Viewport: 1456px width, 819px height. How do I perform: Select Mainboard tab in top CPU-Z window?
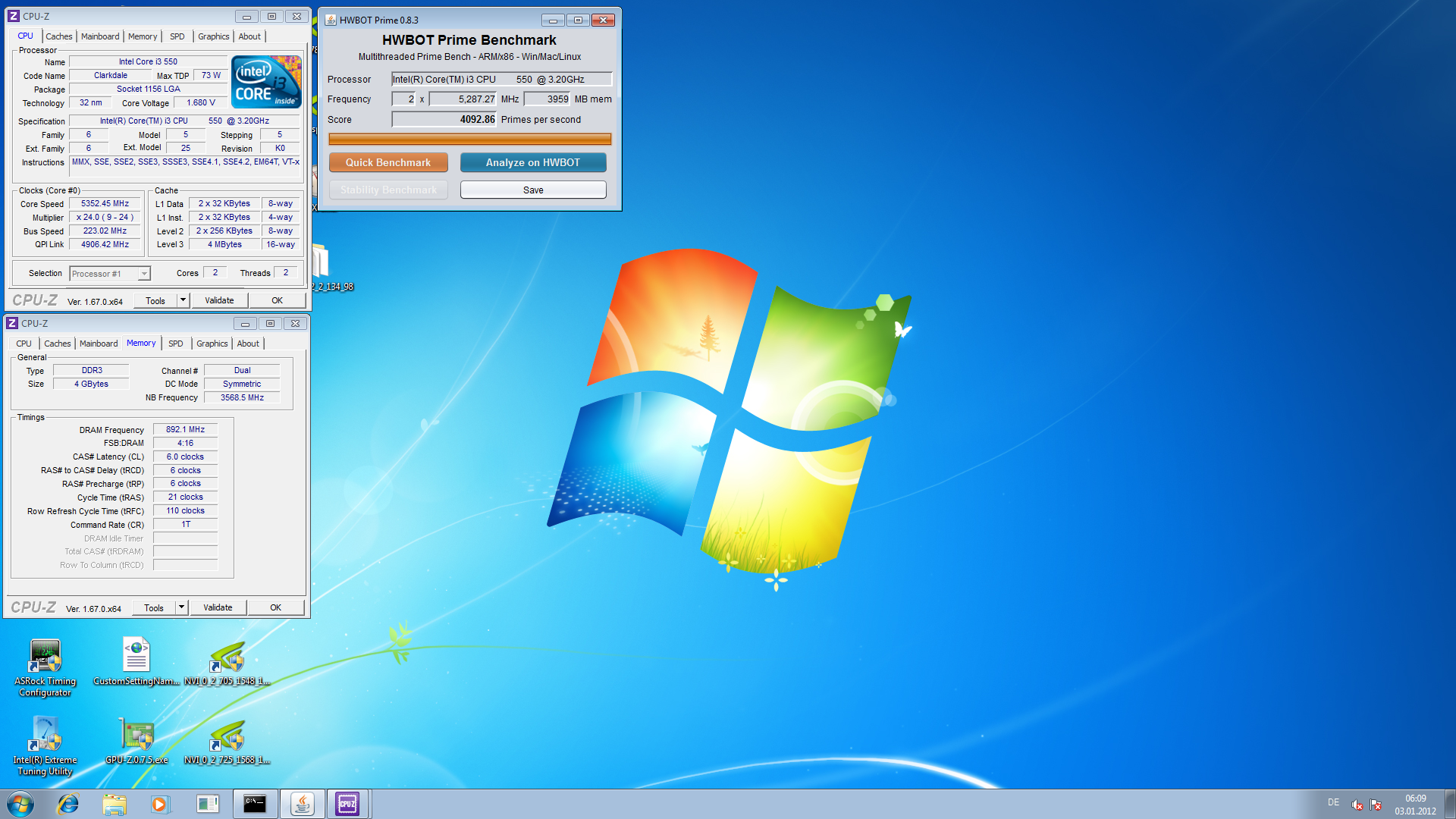click(100, 36)
